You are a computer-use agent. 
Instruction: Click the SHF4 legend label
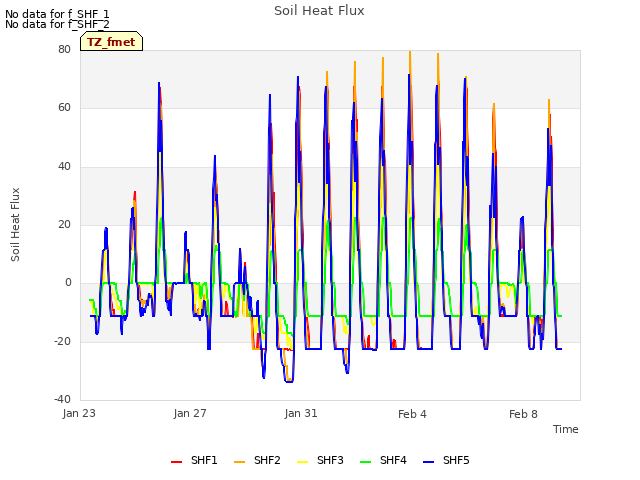click(393, 460)
